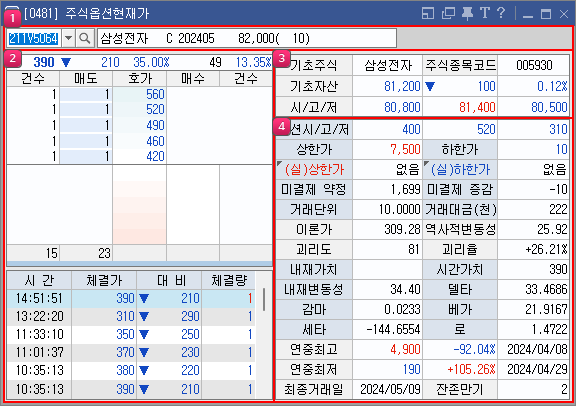Screen dimensions: 576x406
Task: Click the T font size icon
Action: (x=485, y=13)
